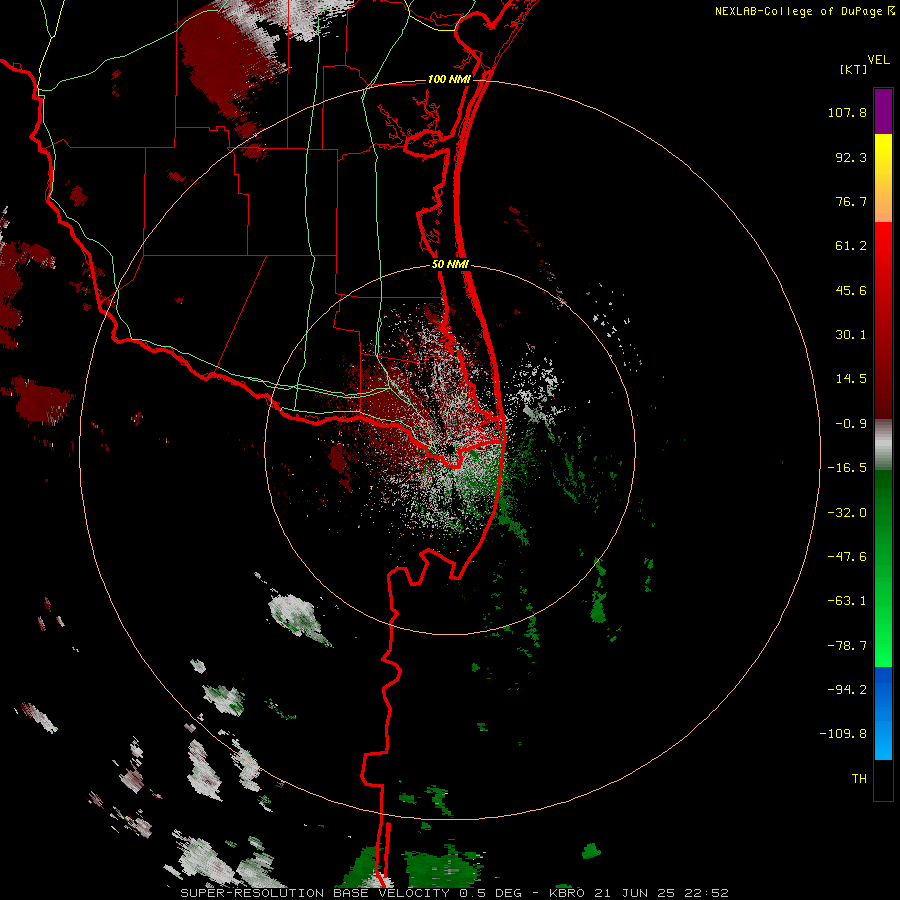This screenshot has width=900, height=900.
Task: Click the 30.1 legend value
Action: point(851,335)
